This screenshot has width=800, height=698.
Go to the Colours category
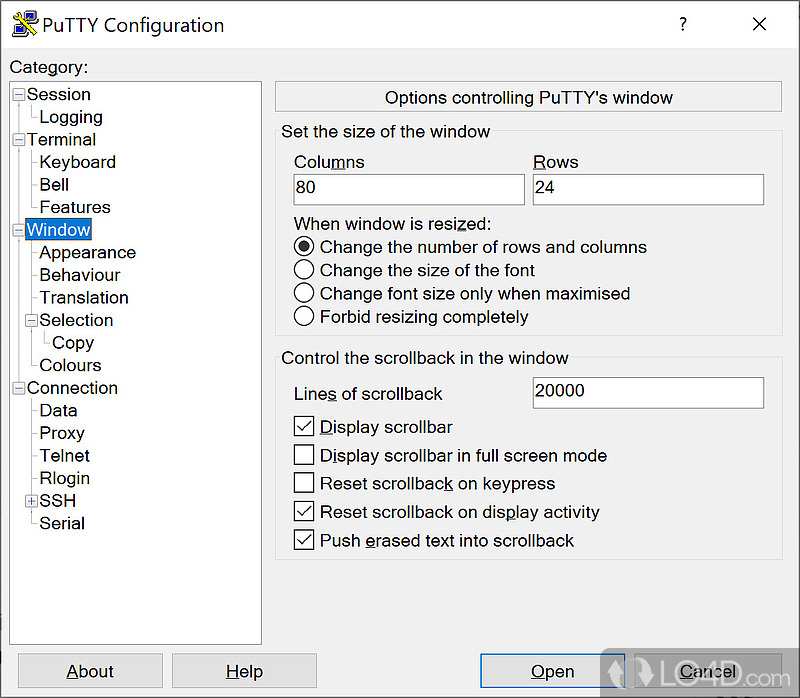70,365
